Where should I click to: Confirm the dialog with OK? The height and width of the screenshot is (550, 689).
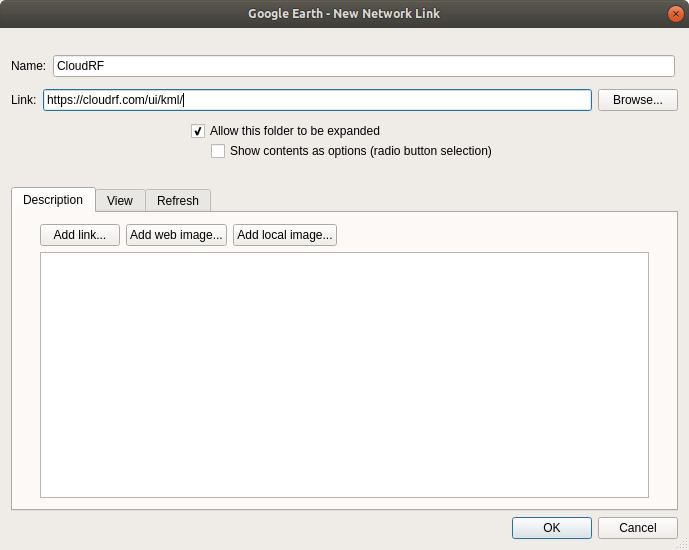pos(552,528)
